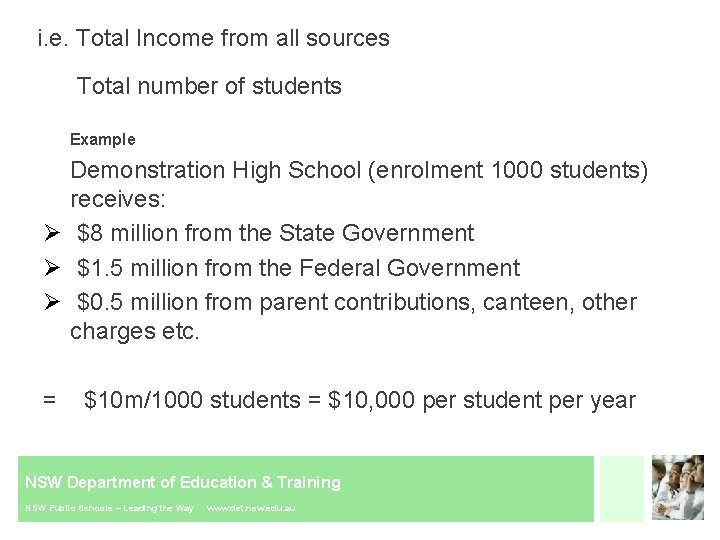Viewport: 720px width, 540px height.
Task: Click the light green square beside banner
Action: point(622,489)
